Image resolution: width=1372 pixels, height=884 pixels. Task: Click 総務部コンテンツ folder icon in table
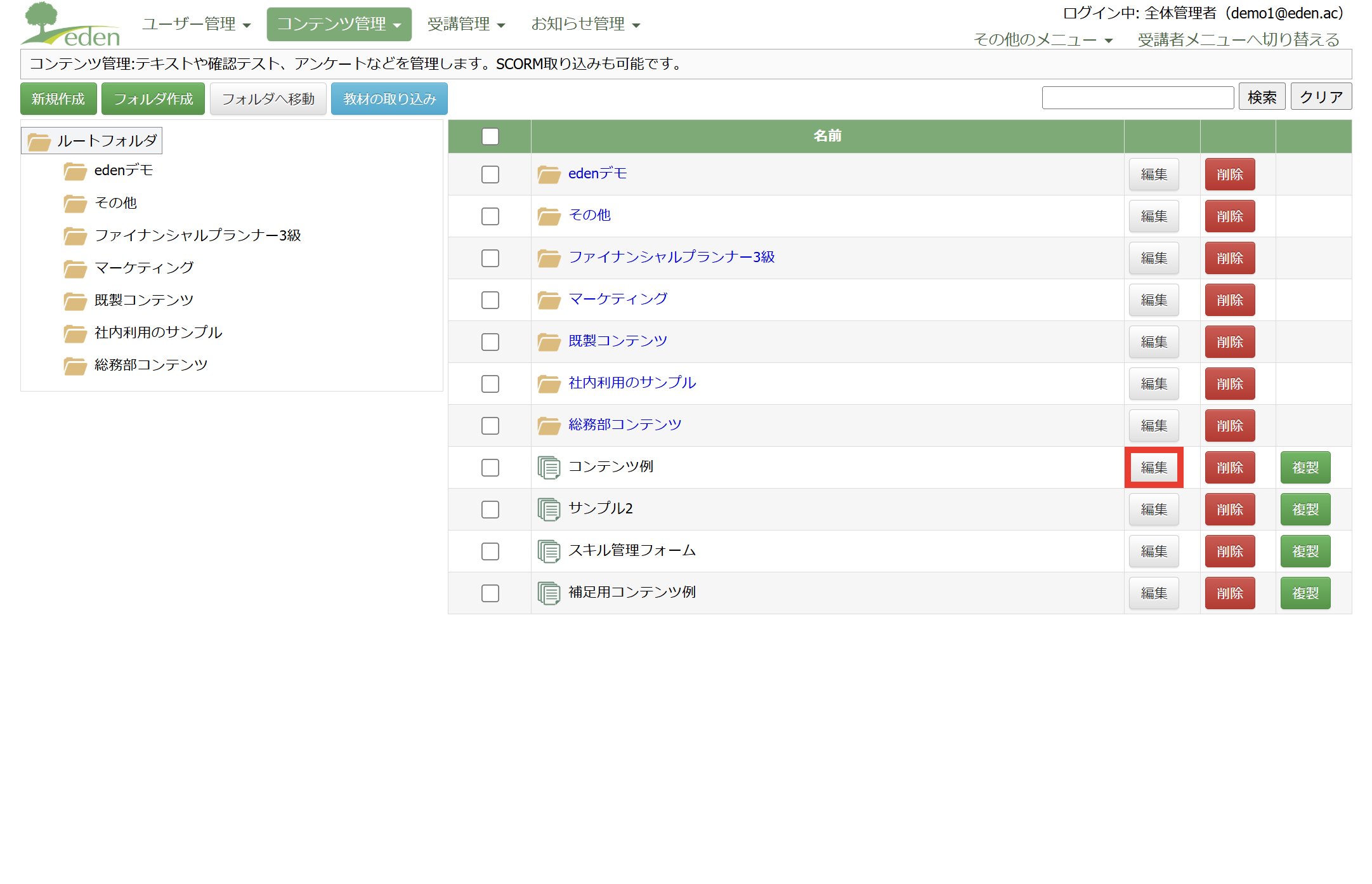pos(549,425)
